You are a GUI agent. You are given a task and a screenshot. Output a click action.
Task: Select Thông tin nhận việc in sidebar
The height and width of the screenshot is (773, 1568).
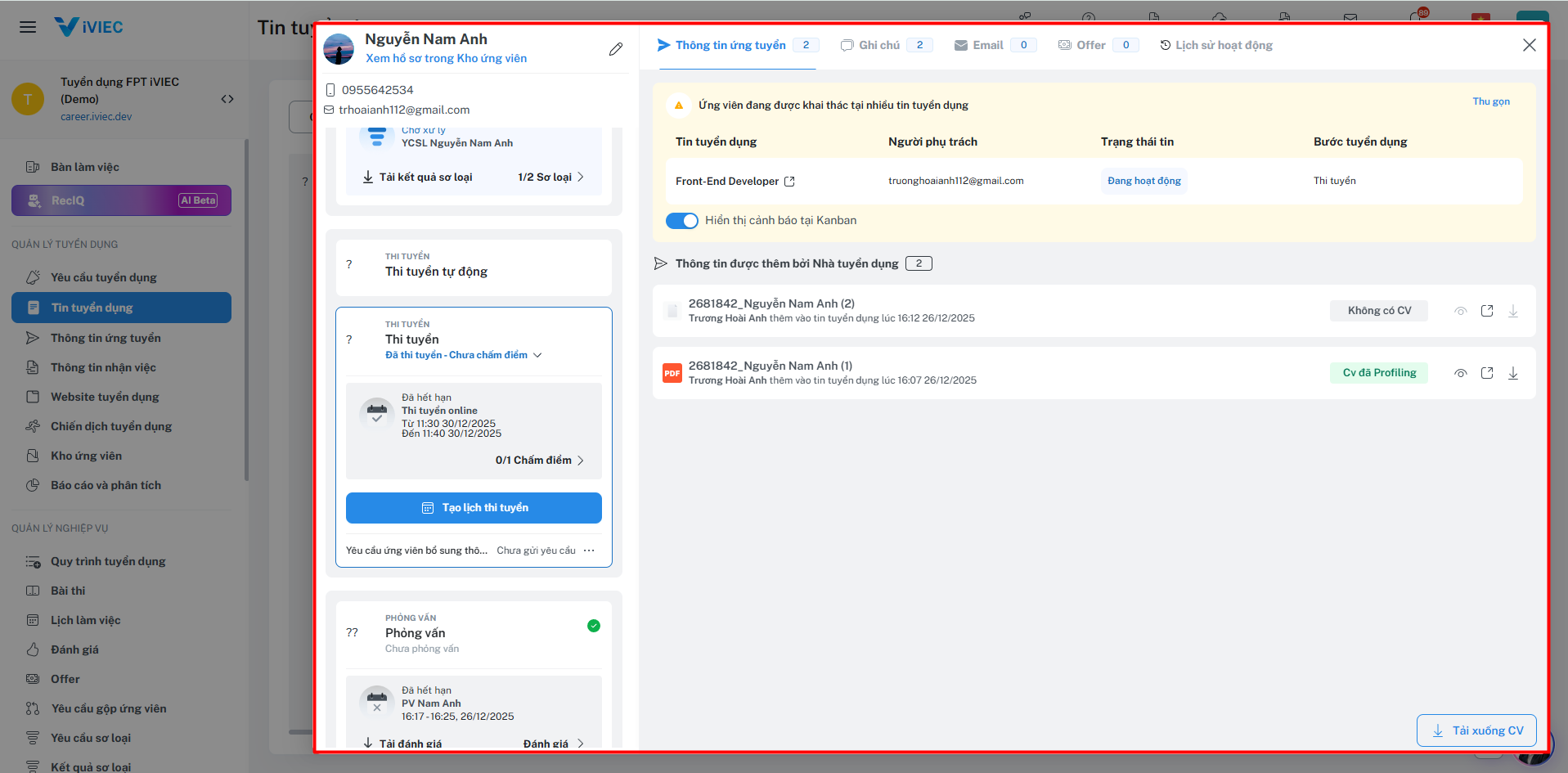pyautogui.click(x=121, y=367)
